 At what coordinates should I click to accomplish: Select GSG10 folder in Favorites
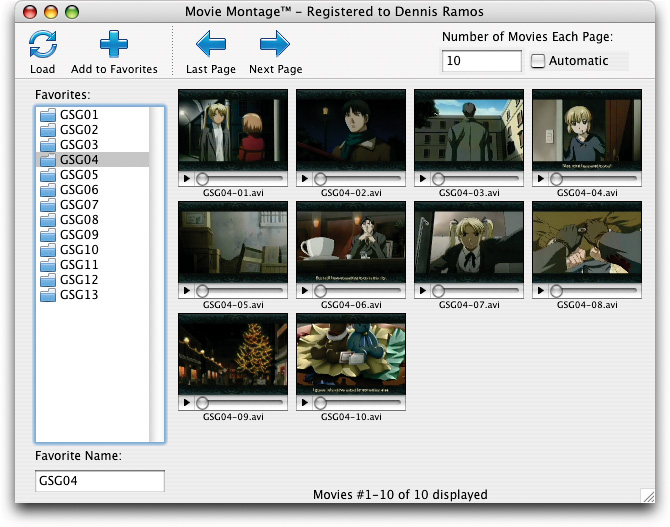click(x=92, y=250)
